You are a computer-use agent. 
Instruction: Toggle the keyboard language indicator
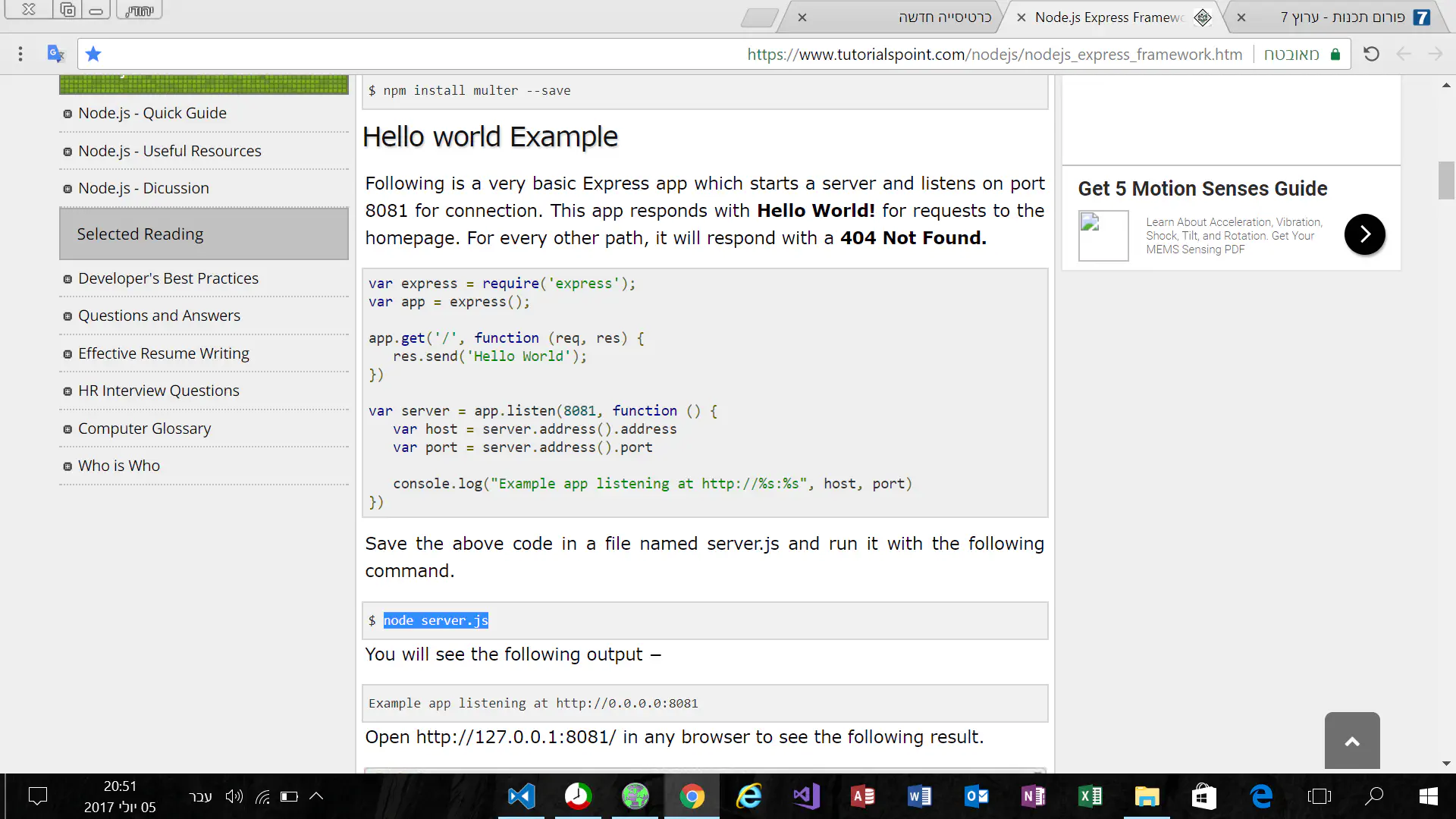point(200,796)
